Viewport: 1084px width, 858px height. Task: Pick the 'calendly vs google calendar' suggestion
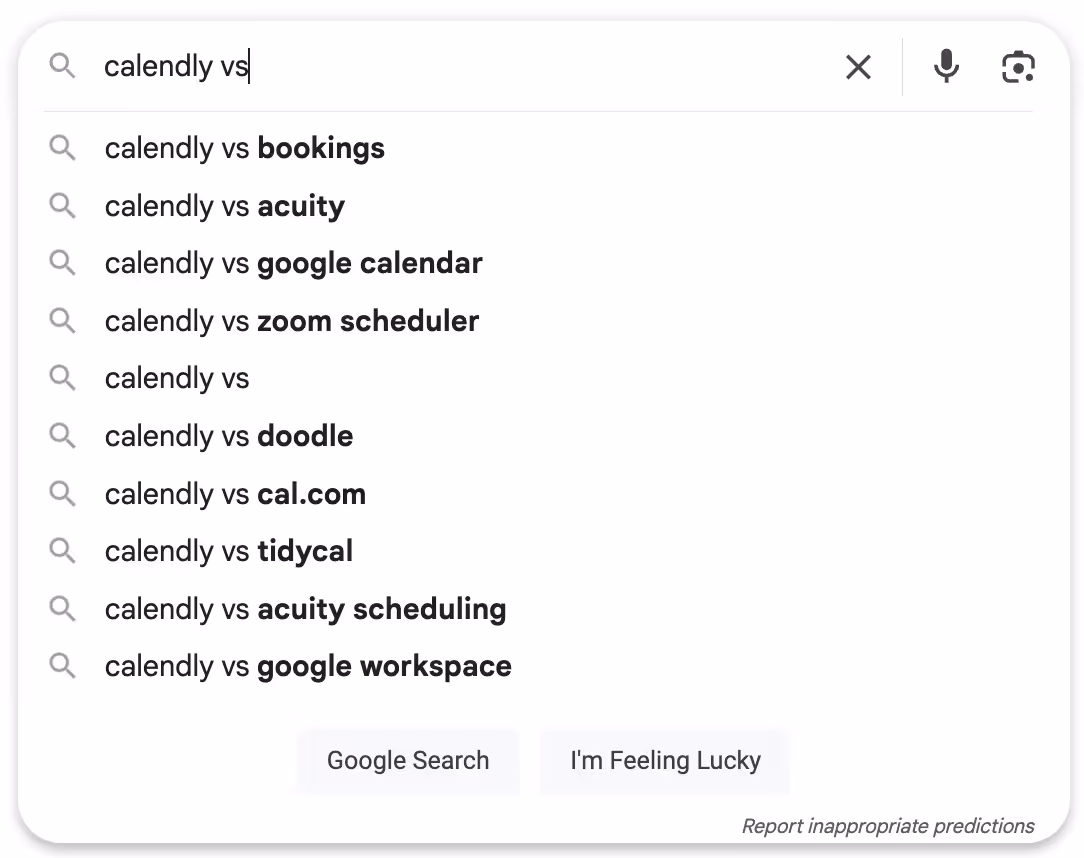pos(293,264)
